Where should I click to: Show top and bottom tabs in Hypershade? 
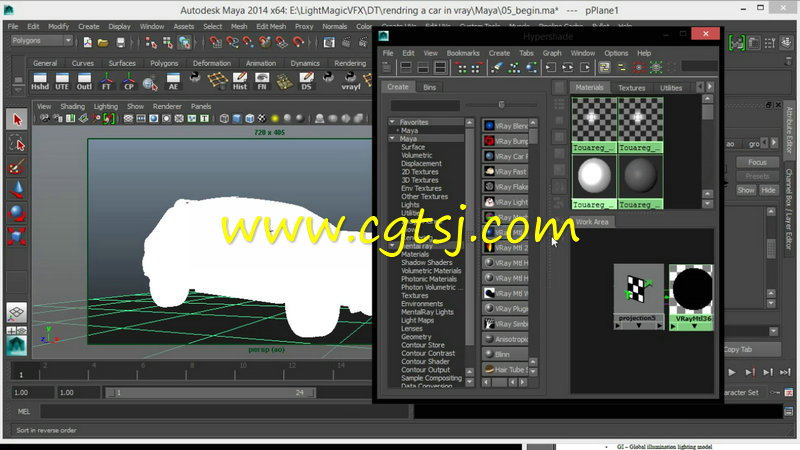pos(440,67)
